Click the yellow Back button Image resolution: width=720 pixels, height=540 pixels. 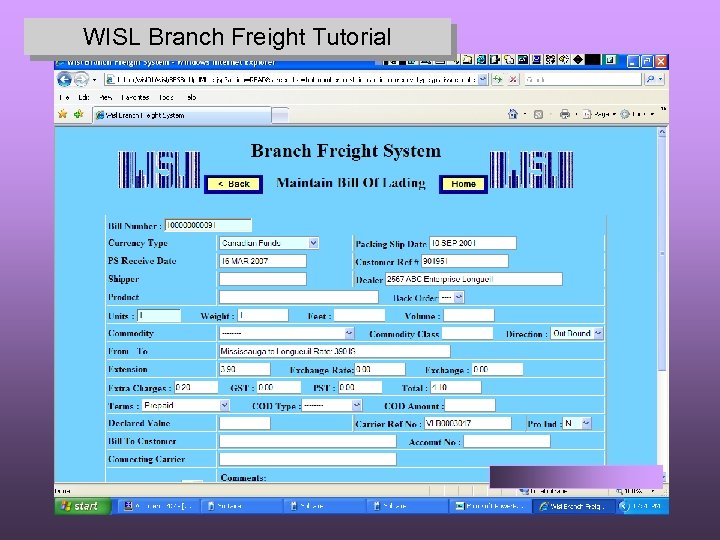tap(233, 184)
